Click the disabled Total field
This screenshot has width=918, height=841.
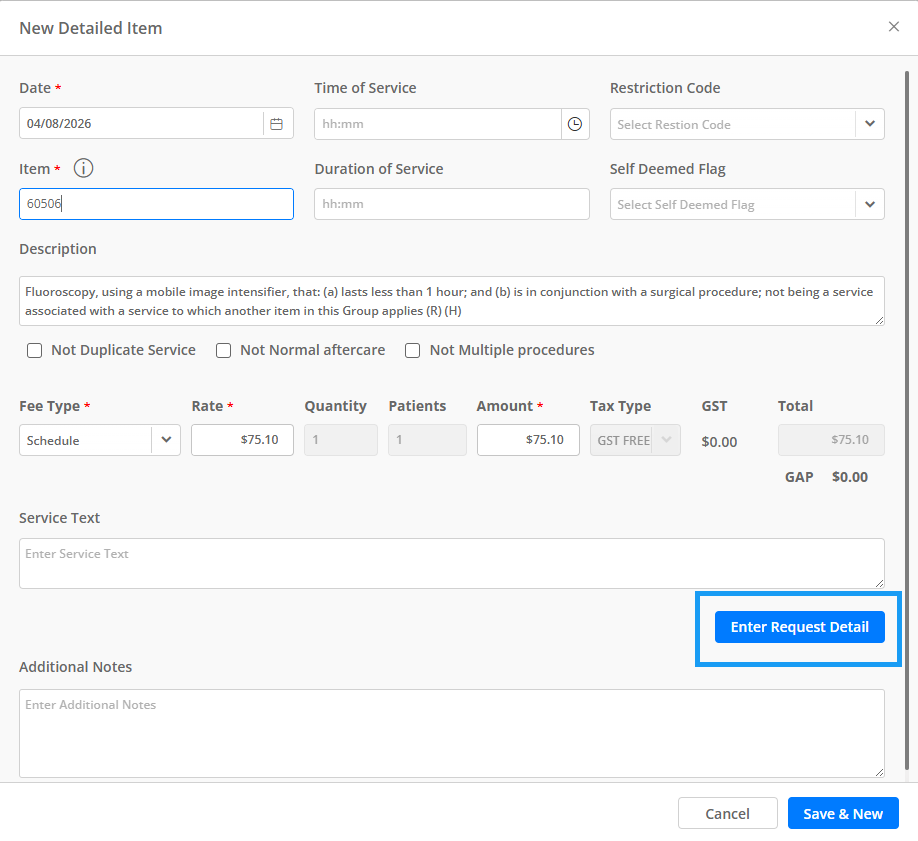click(x=831, y=440)
